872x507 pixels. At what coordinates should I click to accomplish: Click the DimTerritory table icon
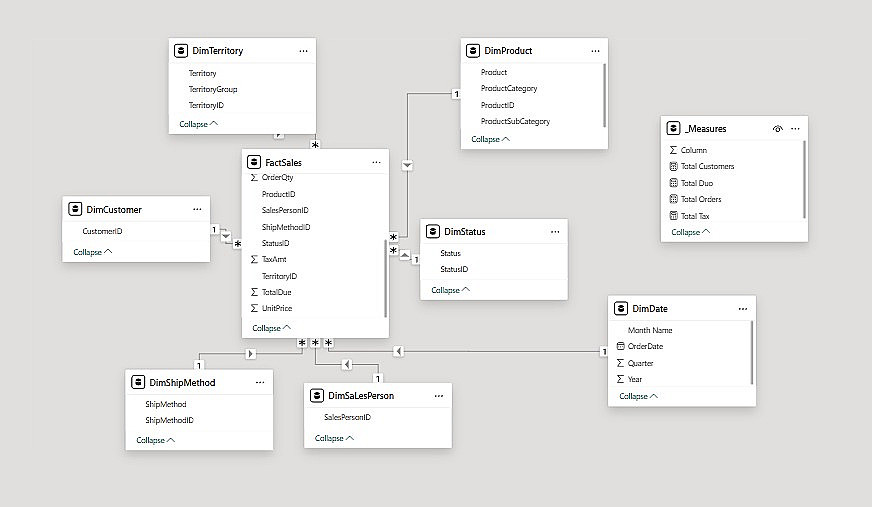(180, 50)
